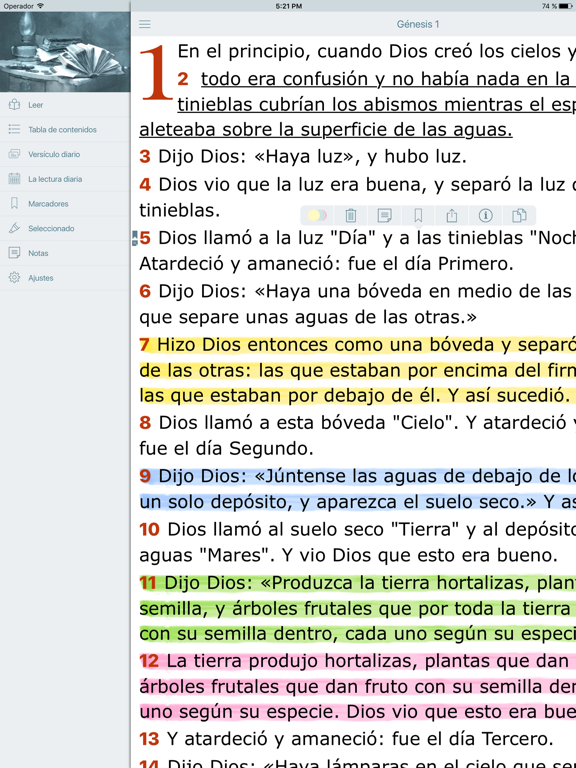Open La lectura diaria

(65, 179)
